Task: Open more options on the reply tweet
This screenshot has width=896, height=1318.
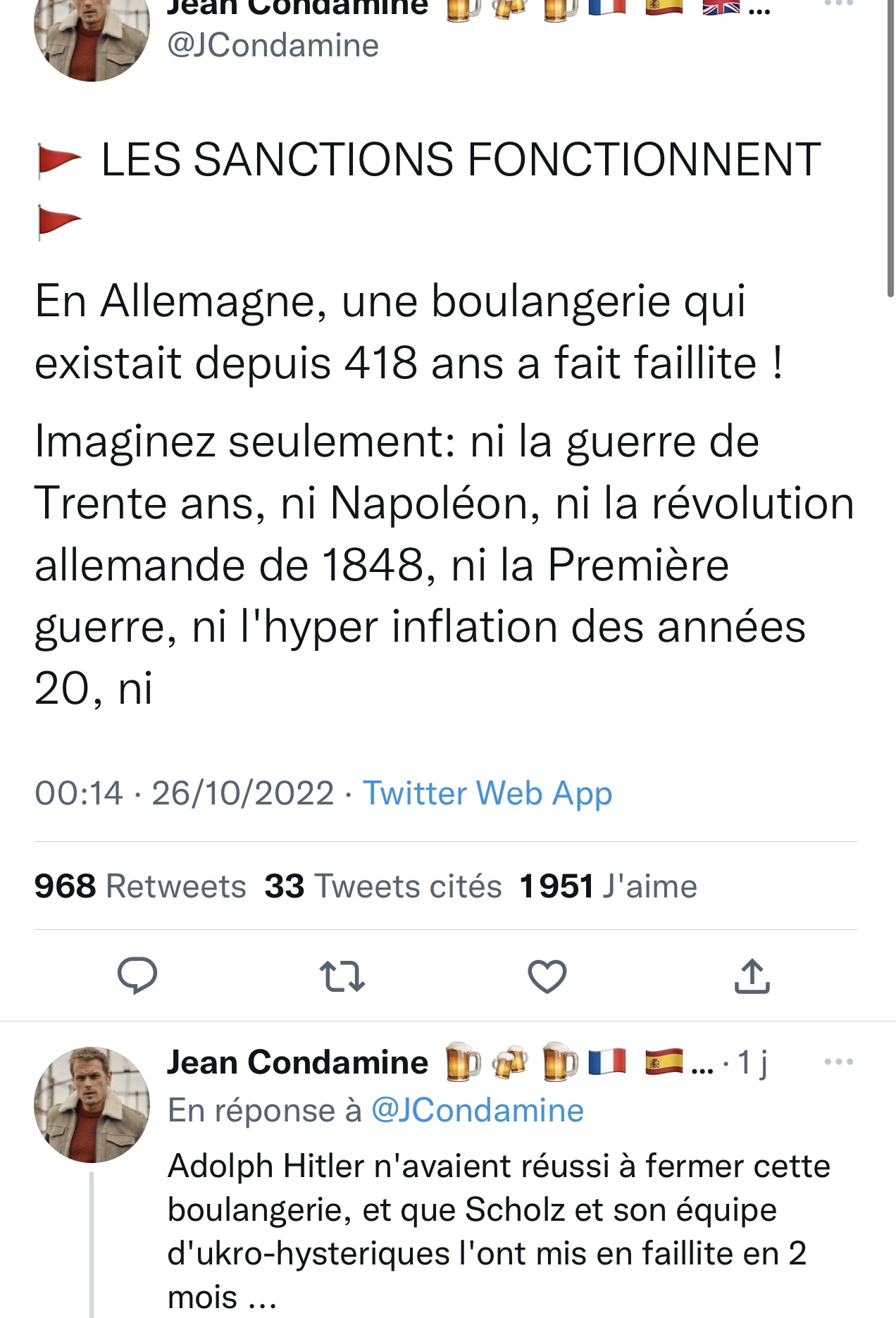Action: (x=838, y=1062)
